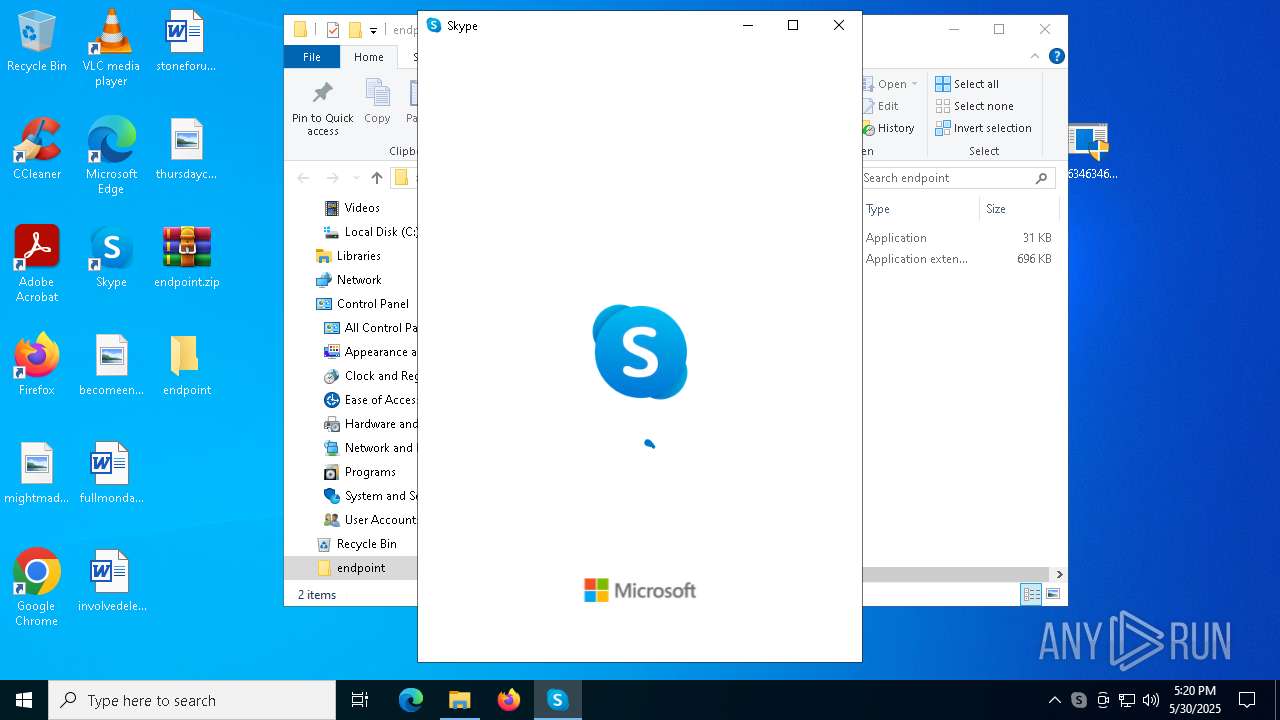Launch the Skype desktop shortcut
1280x720 pixels.
coord(111,258)
